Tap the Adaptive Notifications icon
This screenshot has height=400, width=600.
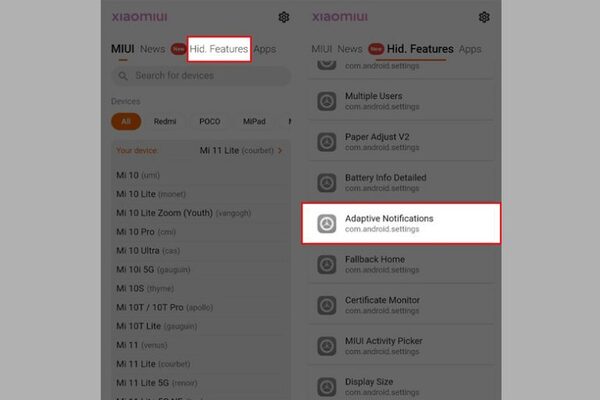tap(327, 224)
